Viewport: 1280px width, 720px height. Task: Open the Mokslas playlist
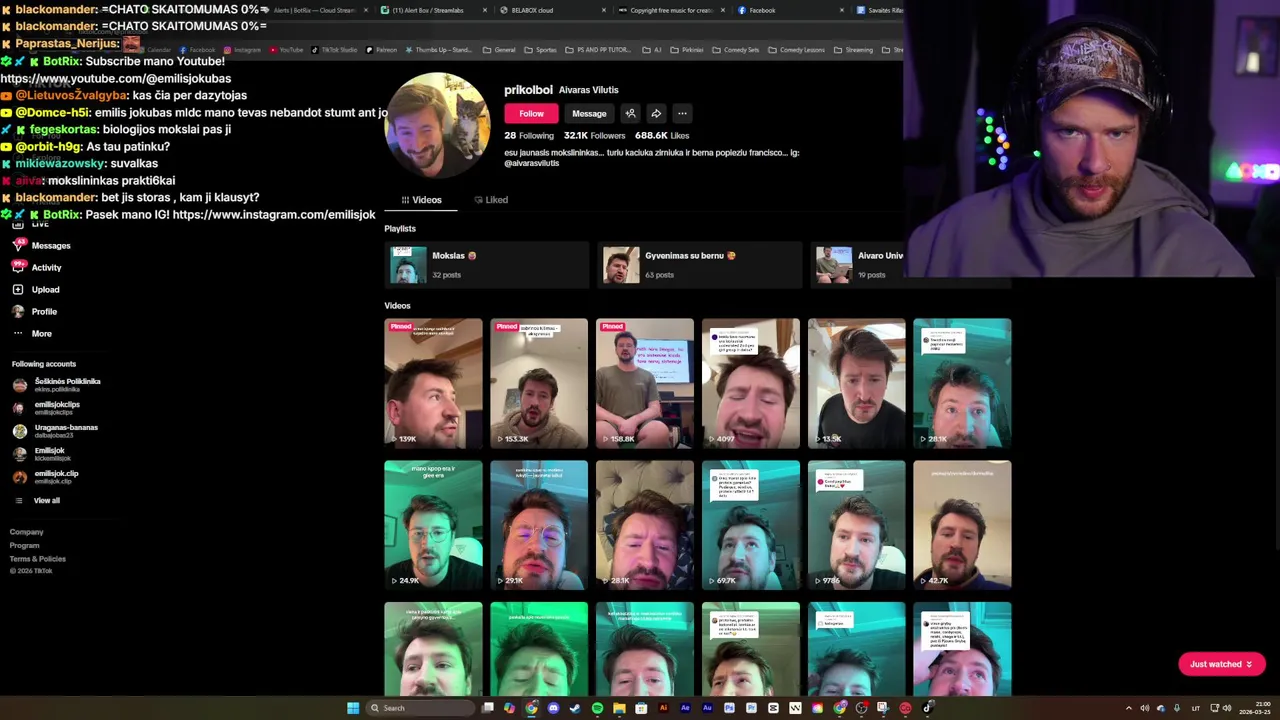486,265
